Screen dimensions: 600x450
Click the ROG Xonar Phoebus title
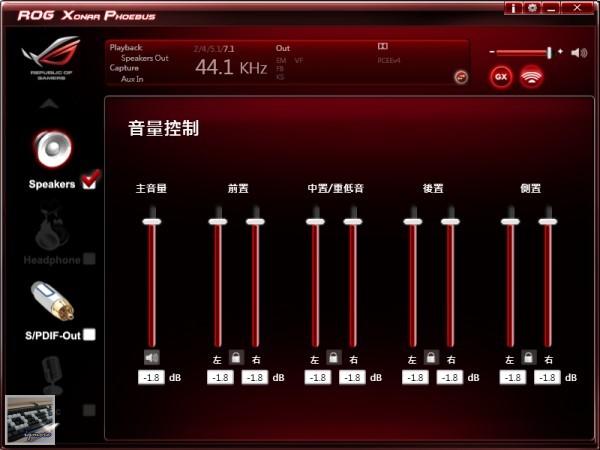[86, 15]
